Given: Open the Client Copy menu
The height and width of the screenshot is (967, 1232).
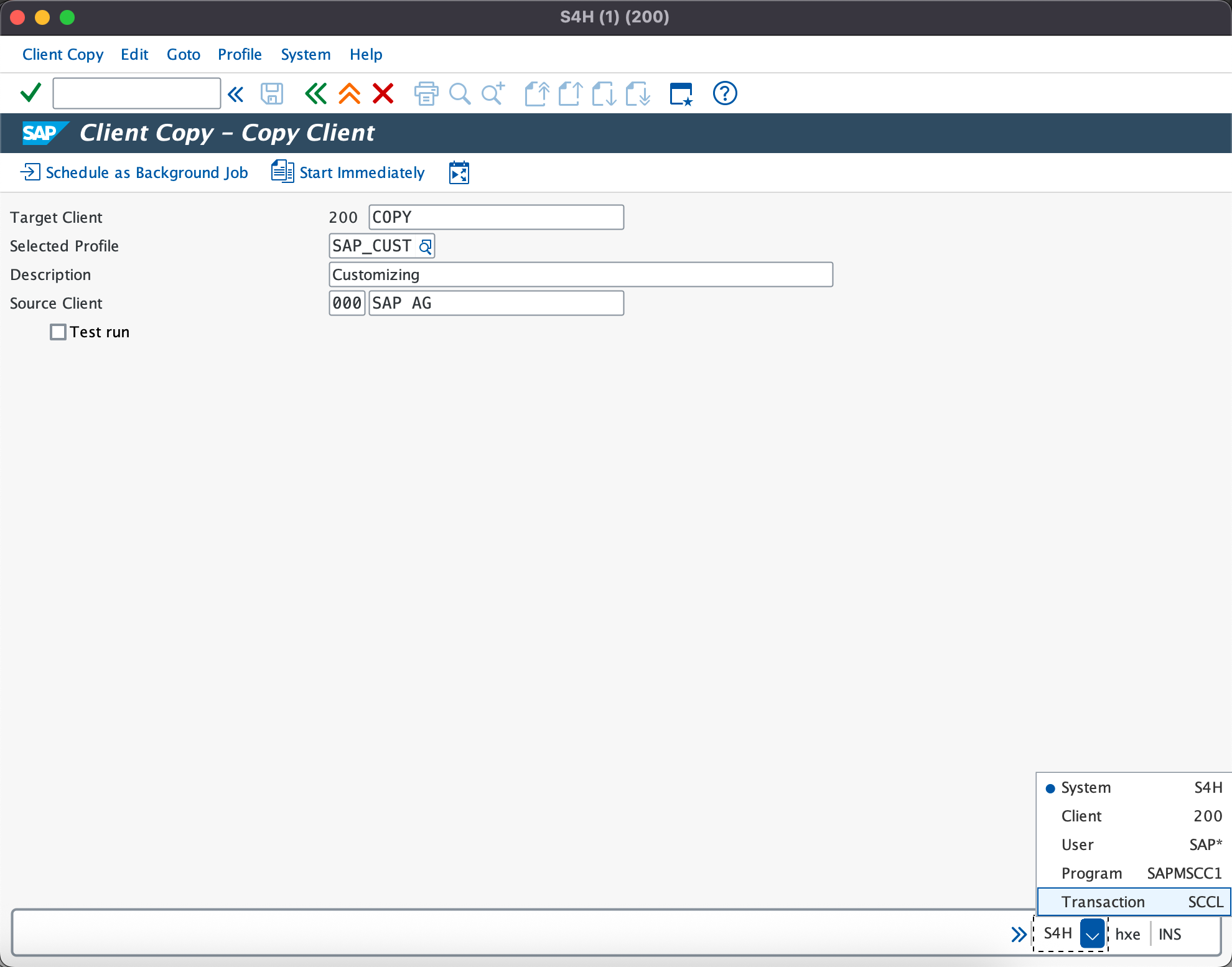Looking at the screenshot, I should [63, 55].
